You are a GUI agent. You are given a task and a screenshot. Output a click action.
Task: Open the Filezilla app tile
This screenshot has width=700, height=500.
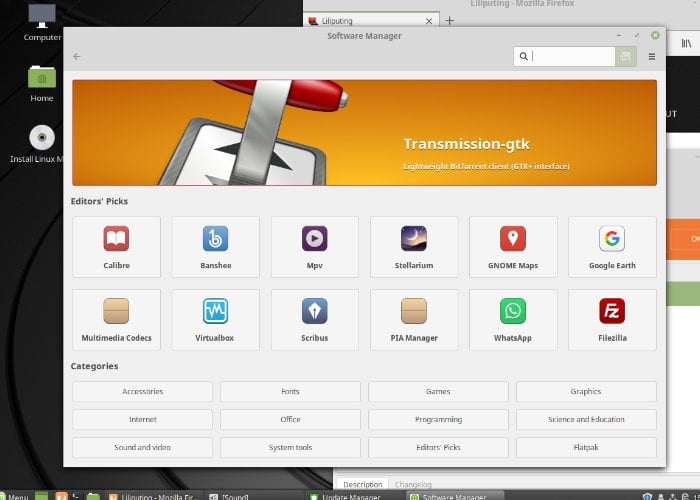pos(612,320)
